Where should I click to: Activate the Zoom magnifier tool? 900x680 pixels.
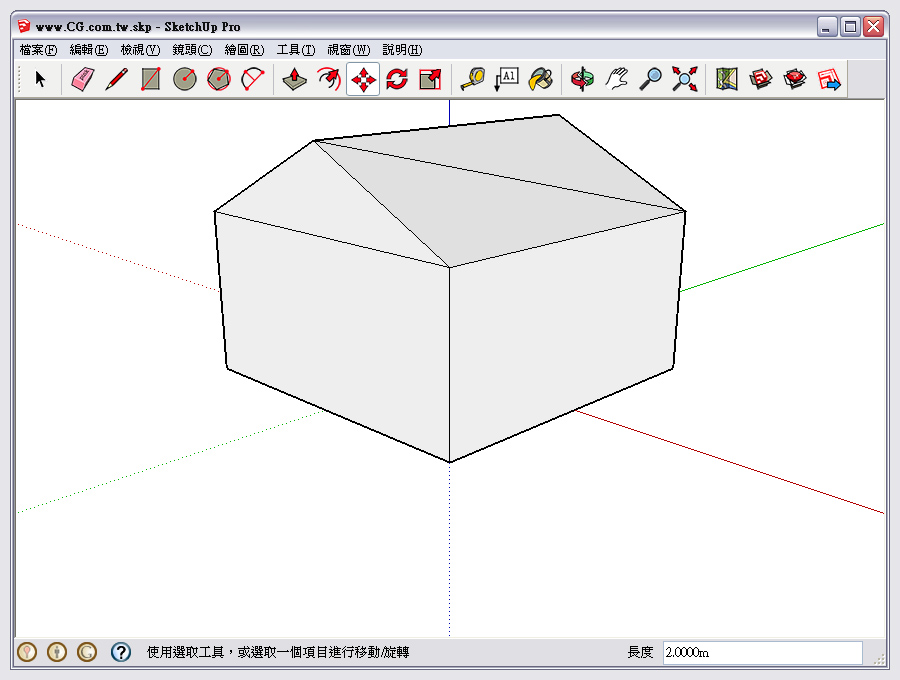(651, 79)
